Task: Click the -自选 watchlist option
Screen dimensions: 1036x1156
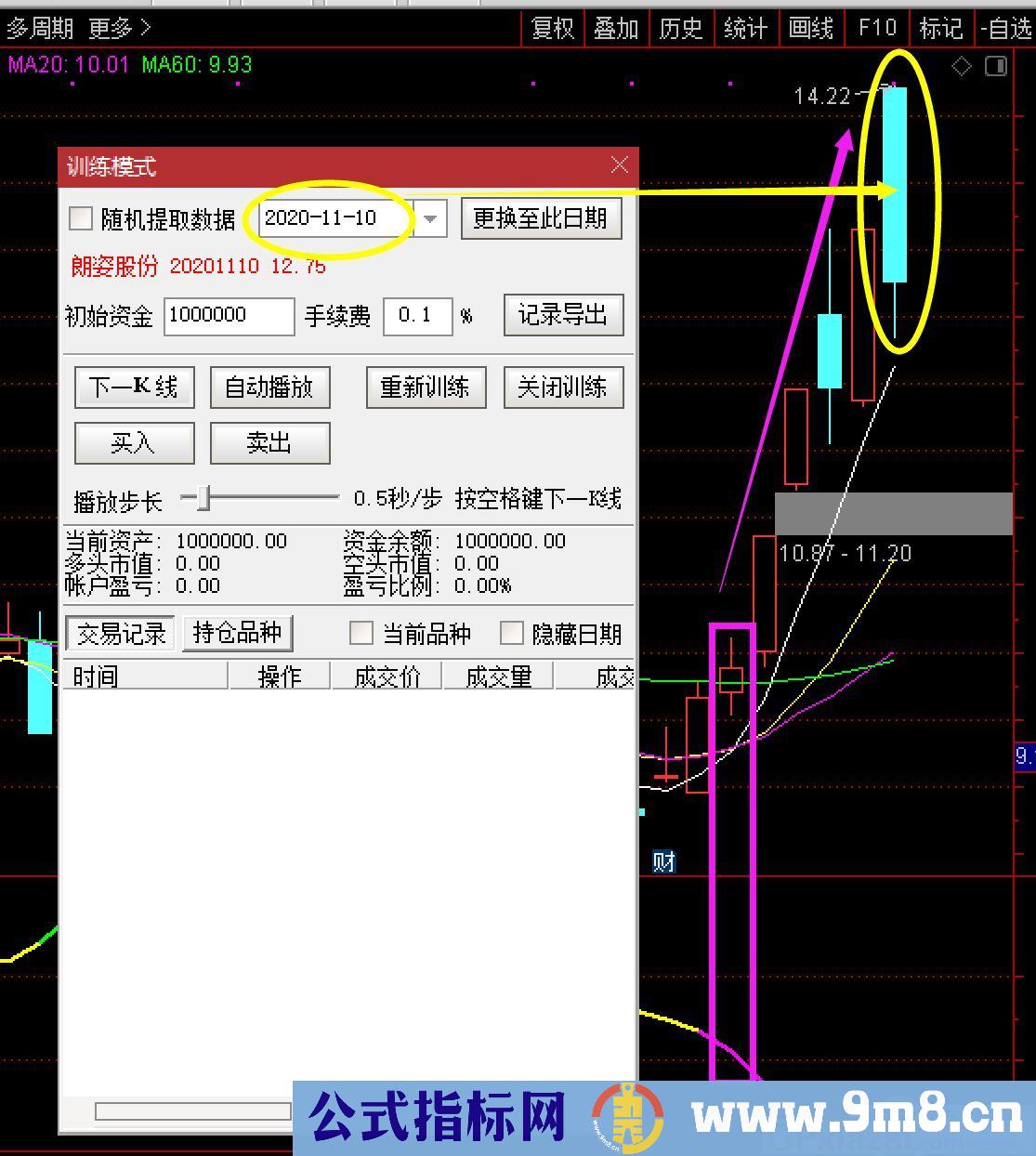Action: tap(1006, 29)
